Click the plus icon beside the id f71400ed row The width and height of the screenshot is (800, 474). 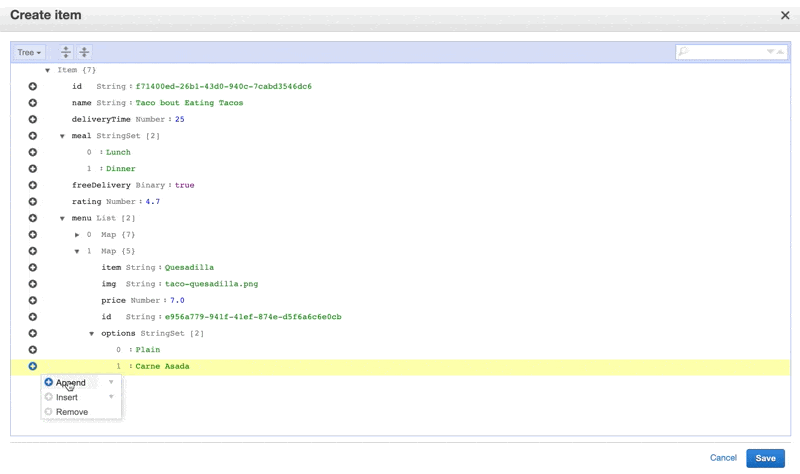(x=33, y=86)
